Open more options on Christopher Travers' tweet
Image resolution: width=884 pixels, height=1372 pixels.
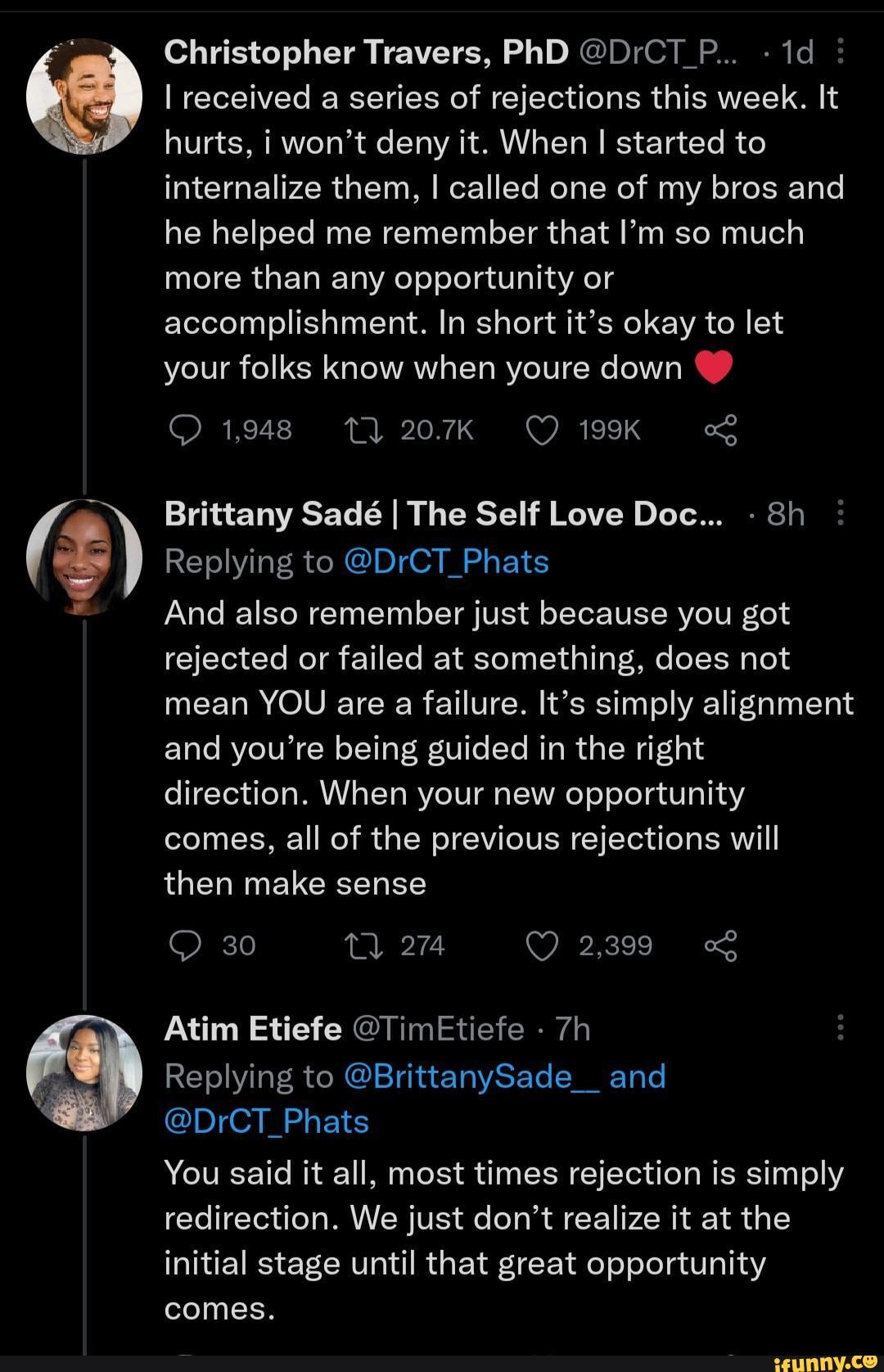pos(840,53)
